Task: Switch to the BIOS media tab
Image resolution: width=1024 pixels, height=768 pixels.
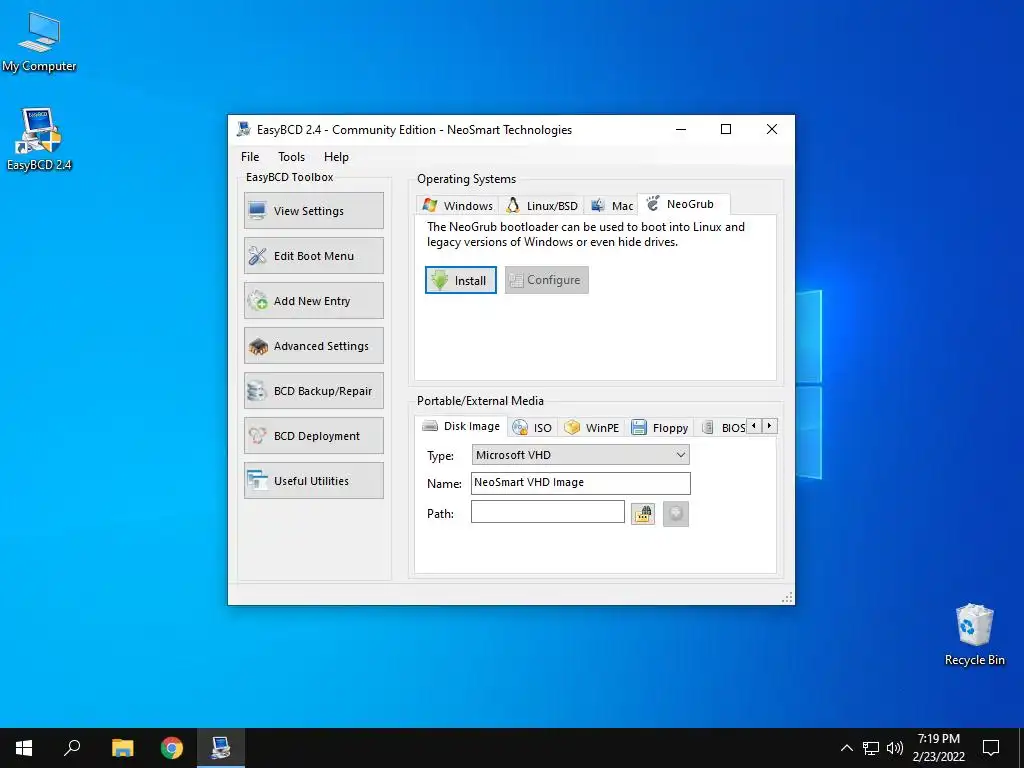Action: click(x=722, y=428)
